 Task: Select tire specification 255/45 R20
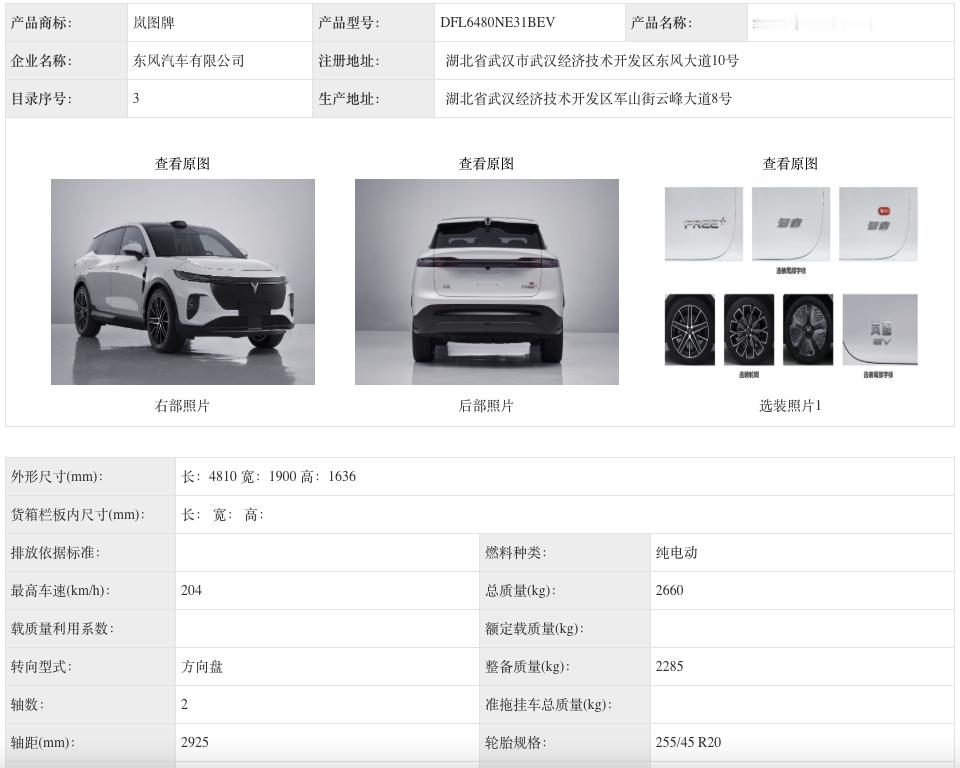click(688, 742)
